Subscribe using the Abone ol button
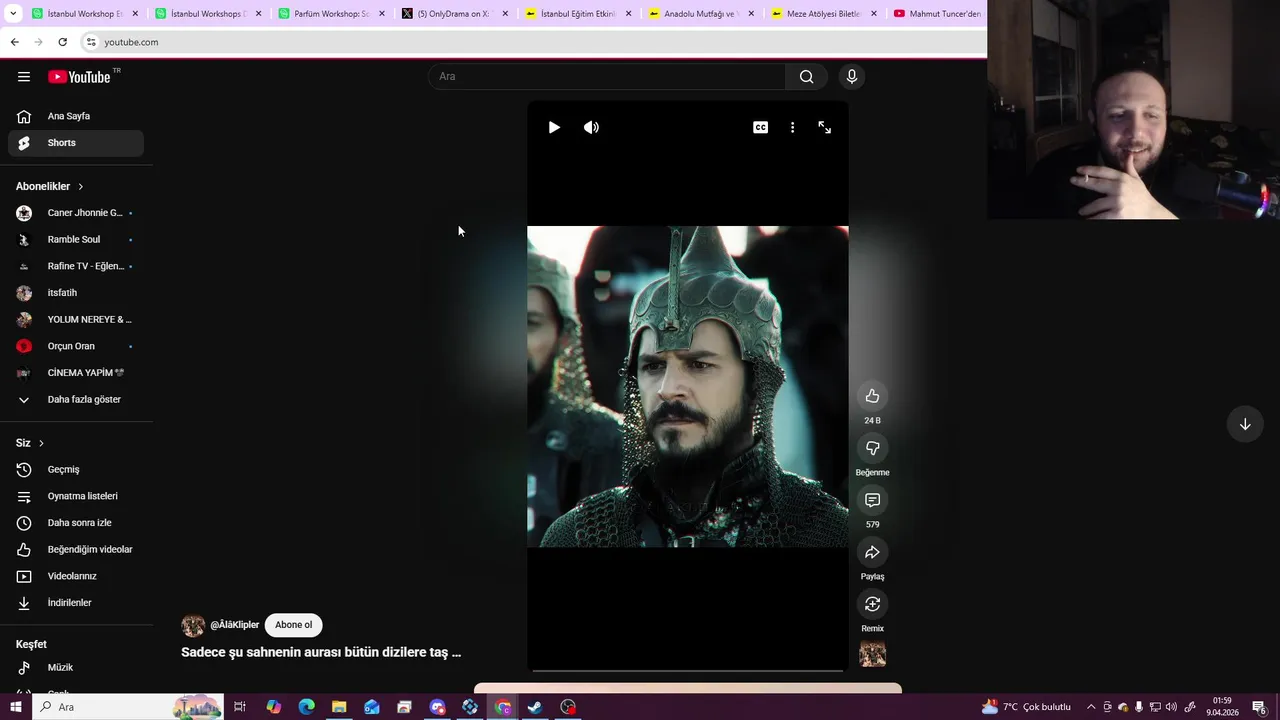1280x720 pixels. pyautogui.click(x=294, y=625)
